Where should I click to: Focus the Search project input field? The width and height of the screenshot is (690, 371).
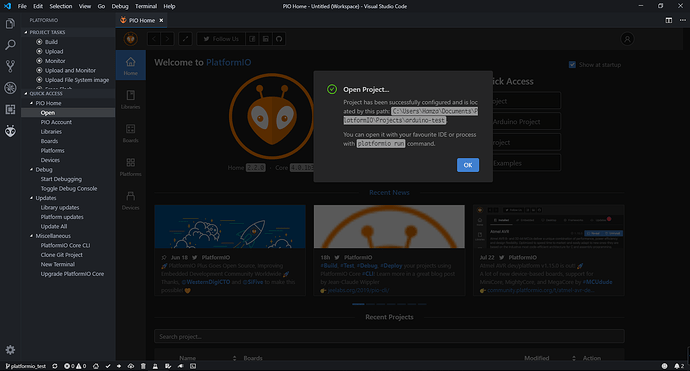(x=389, y=337)
